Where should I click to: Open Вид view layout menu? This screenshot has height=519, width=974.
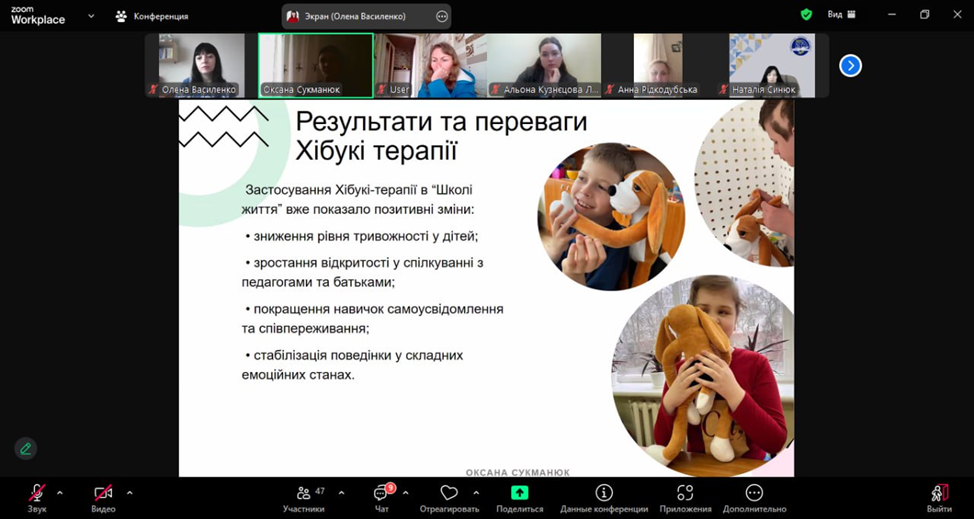[842, 14]
